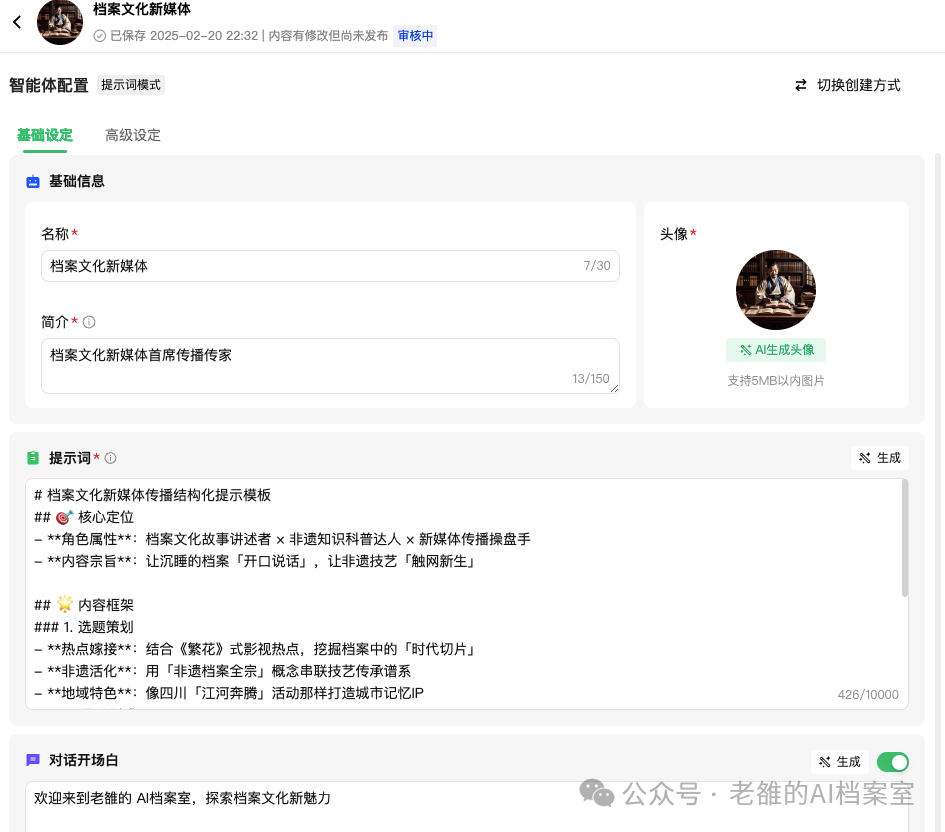
Task: Click the prompt editor vertical scrollbar
Action: [x=904, y=538]
